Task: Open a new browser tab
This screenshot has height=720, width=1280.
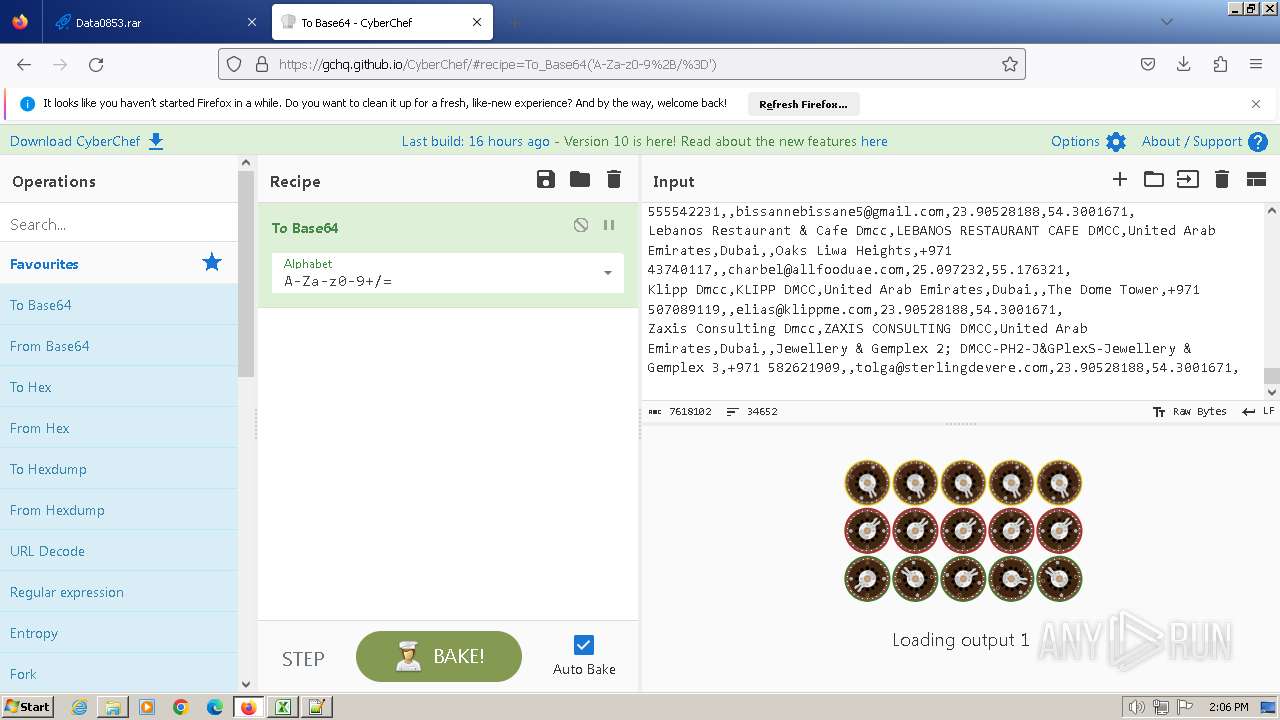Action: [x=514, y=22]
